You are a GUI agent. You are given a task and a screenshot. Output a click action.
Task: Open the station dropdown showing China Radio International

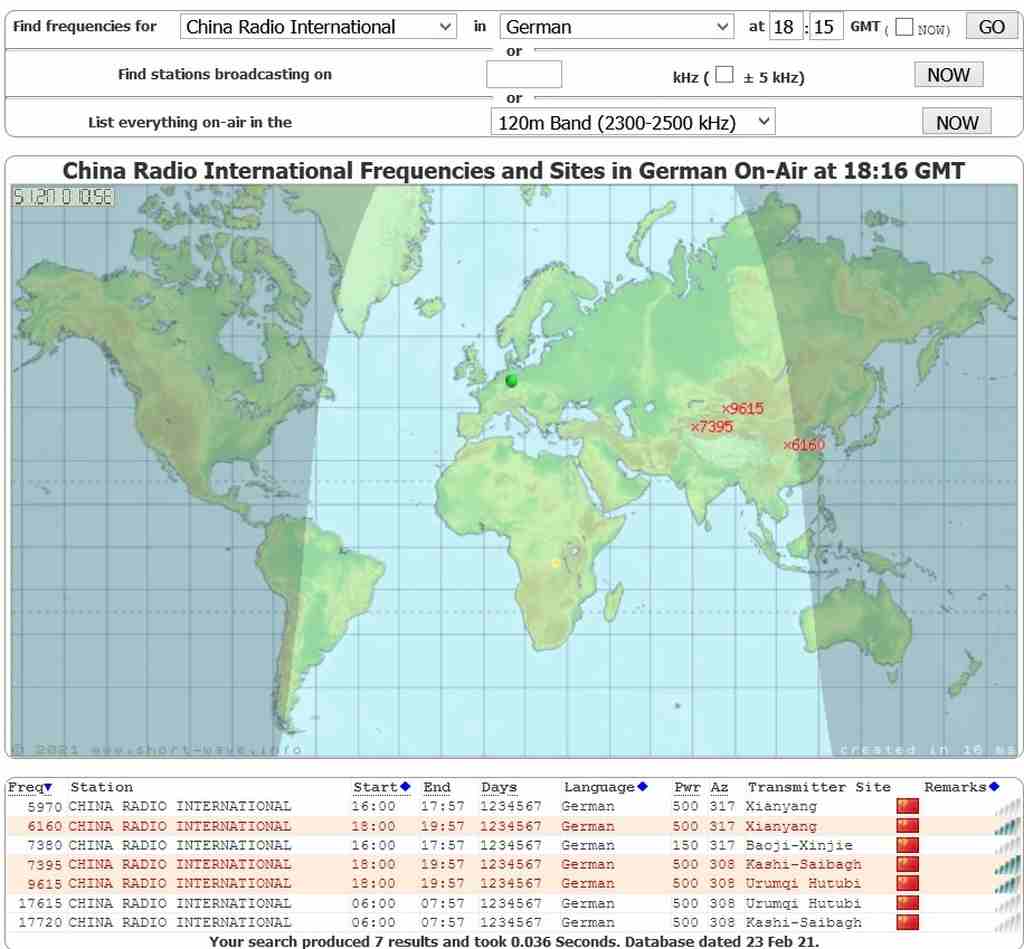318,27
